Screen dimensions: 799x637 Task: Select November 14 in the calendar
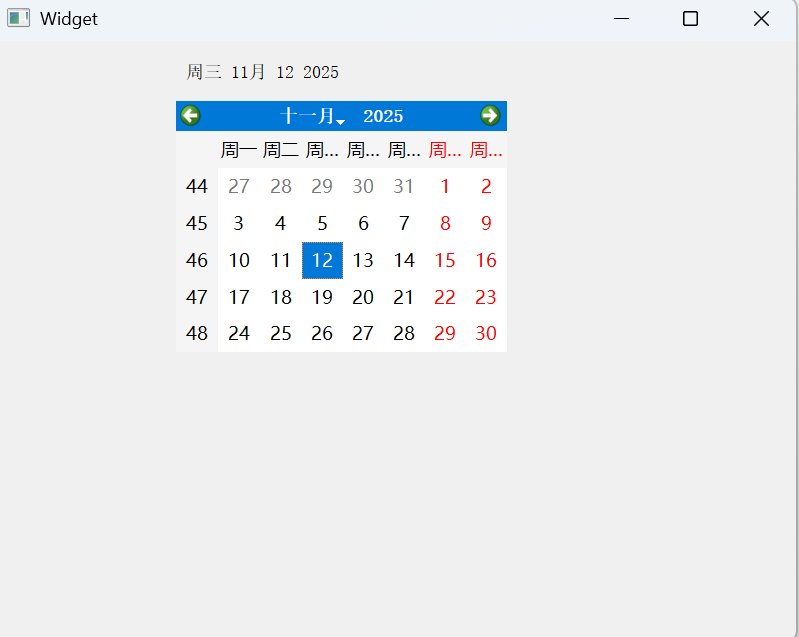[404, 260]
